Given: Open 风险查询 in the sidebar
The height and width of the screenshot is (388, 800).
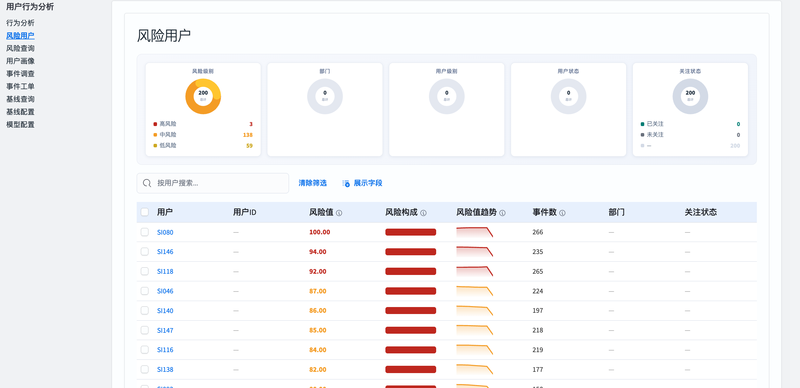Looking at the screenshot, I should coord(20,48).
